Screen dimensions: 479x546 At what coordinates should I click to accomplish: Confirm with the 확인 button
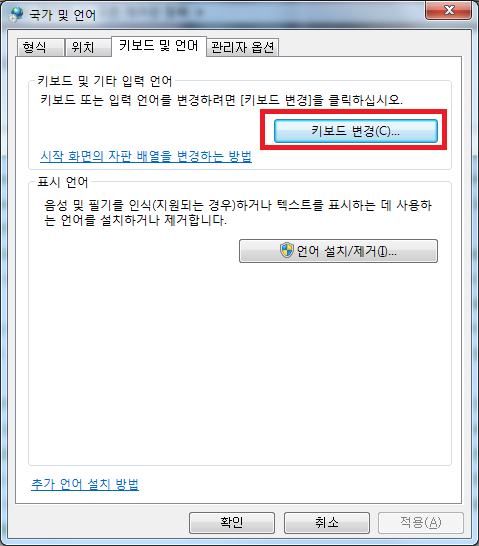[x=231, y=522]
